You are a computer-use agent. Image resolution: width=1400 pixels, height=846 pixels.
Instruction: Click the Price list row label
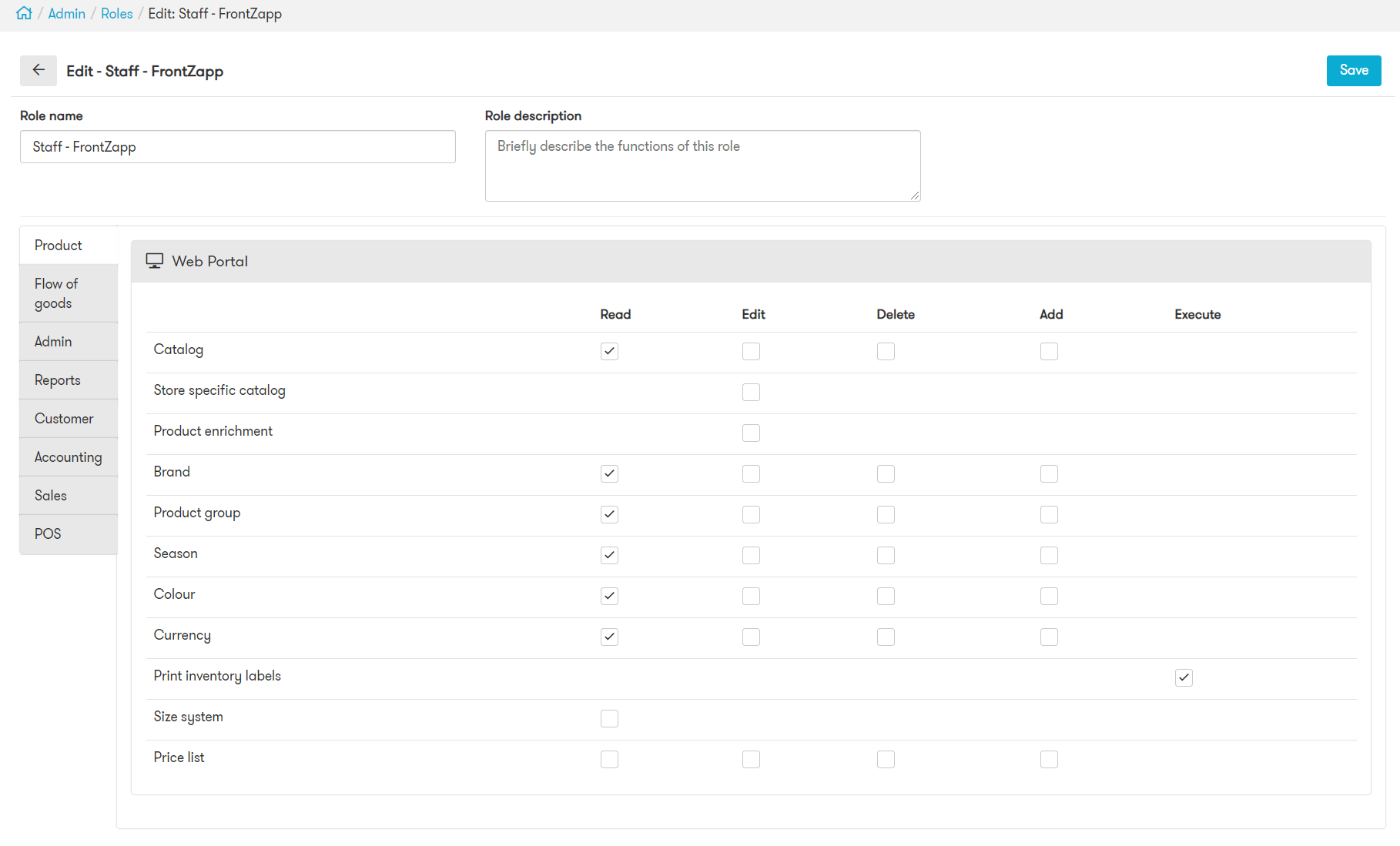point(179,757)
